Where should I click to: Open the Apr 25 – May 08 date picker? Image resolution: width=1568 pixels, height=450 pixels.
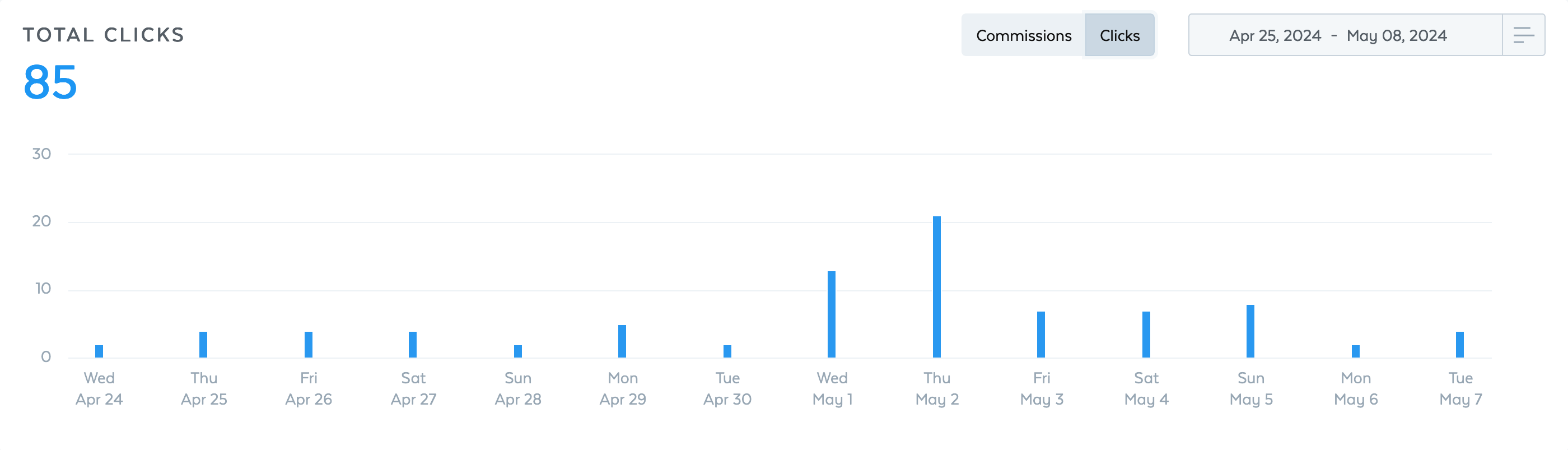[x=1337, y=35]
